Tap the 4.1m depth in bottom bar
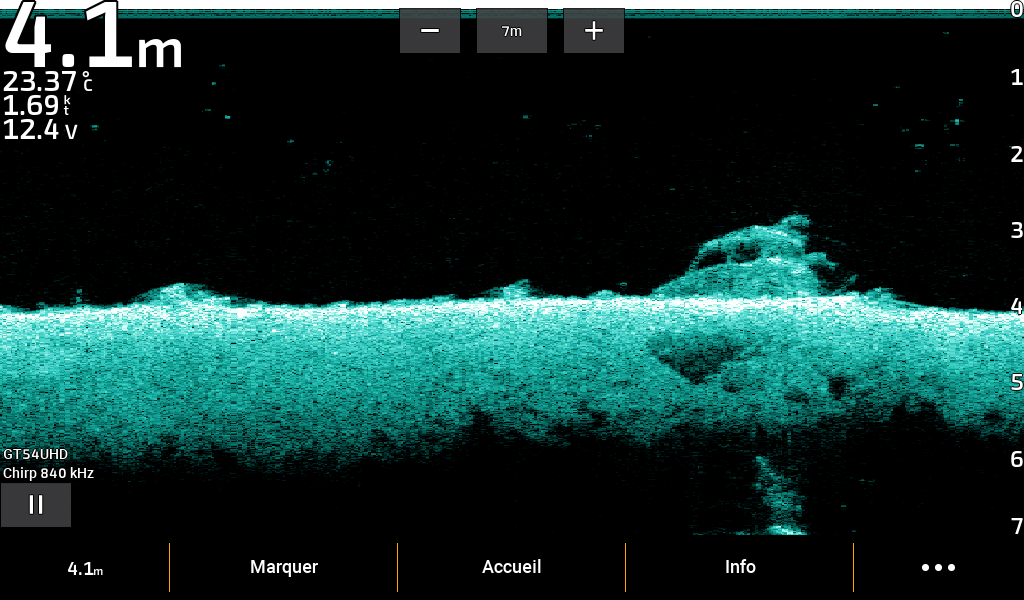Viewport: 1024px width, 600px height. (x=85, y=568)
